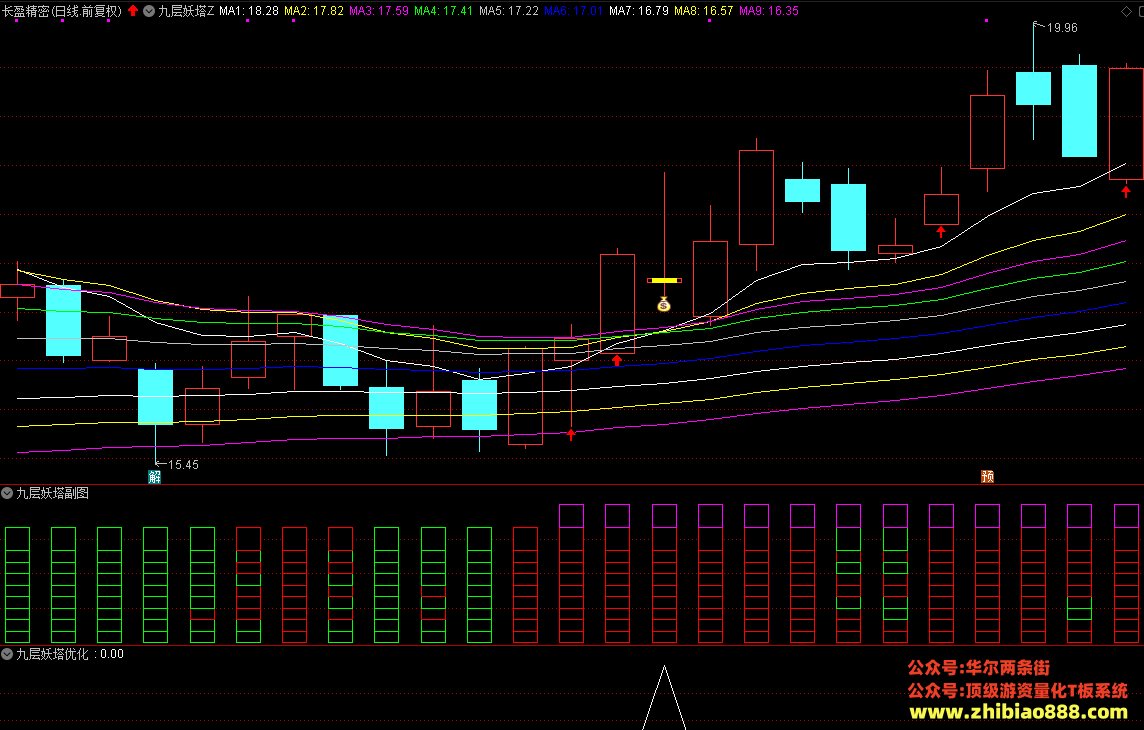Open the dropdown circle next to 九层妖塔Z

(x=149, y=11)
